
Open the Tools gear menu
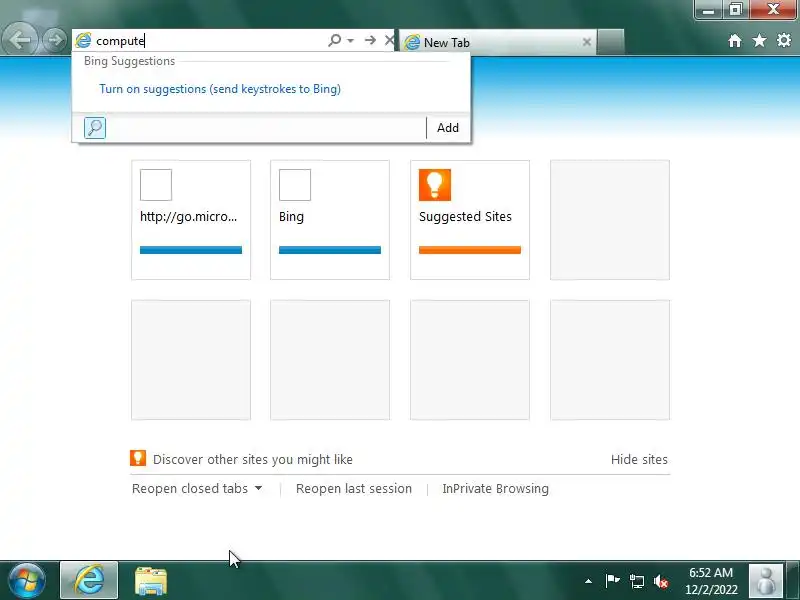coord(784,40)
